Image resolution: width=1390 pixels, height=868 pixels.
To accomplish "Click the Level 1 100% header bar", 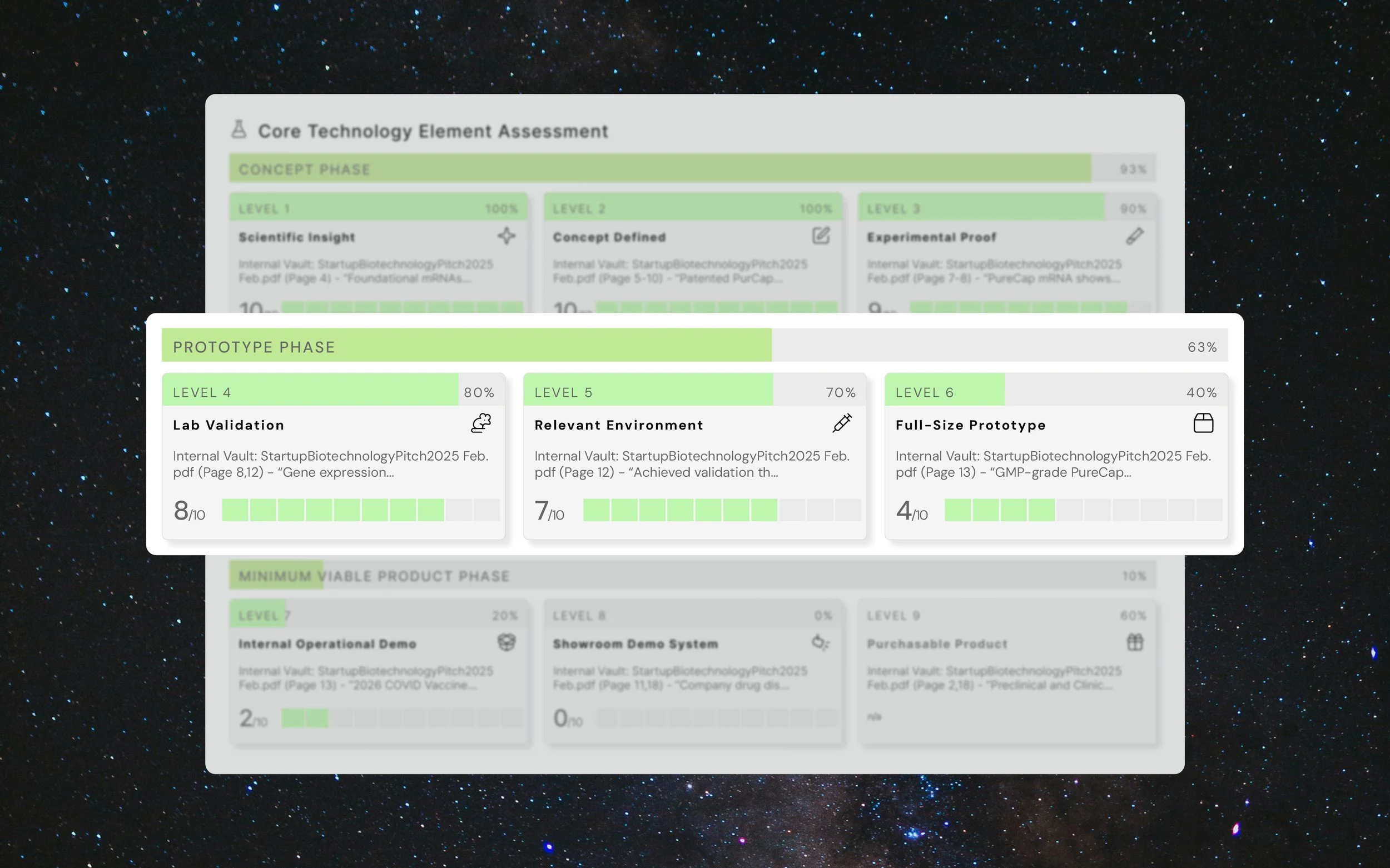I will point(379,207).
